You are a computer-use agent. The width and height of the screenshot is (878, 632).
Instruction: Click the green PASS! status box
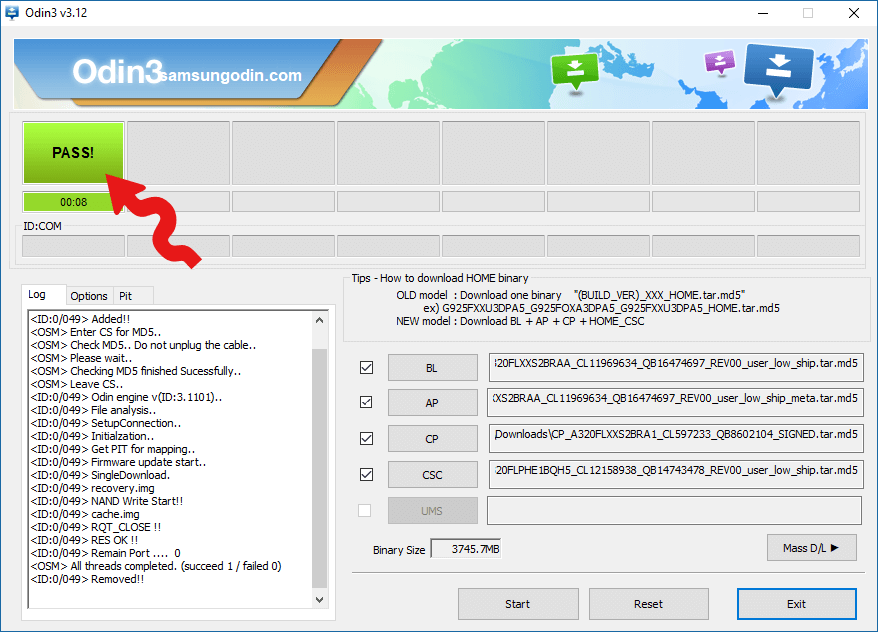73,153
